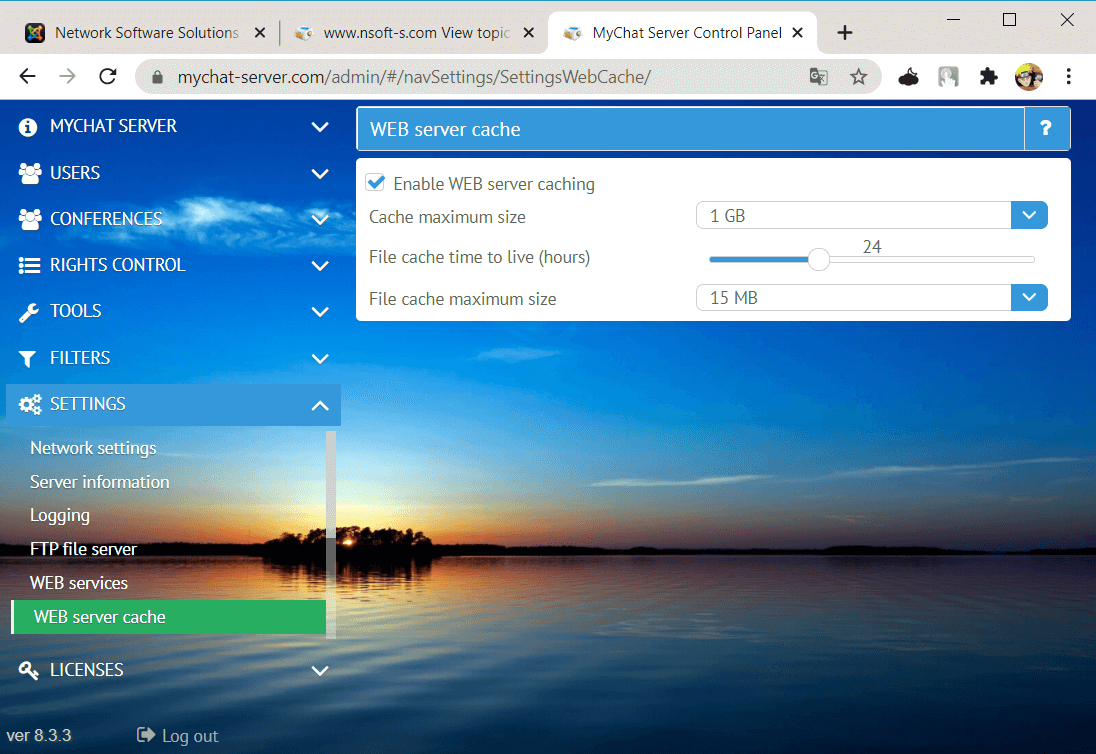Open a new browser tab
The width and height of the screenshot is (1096, 754).
844,33
